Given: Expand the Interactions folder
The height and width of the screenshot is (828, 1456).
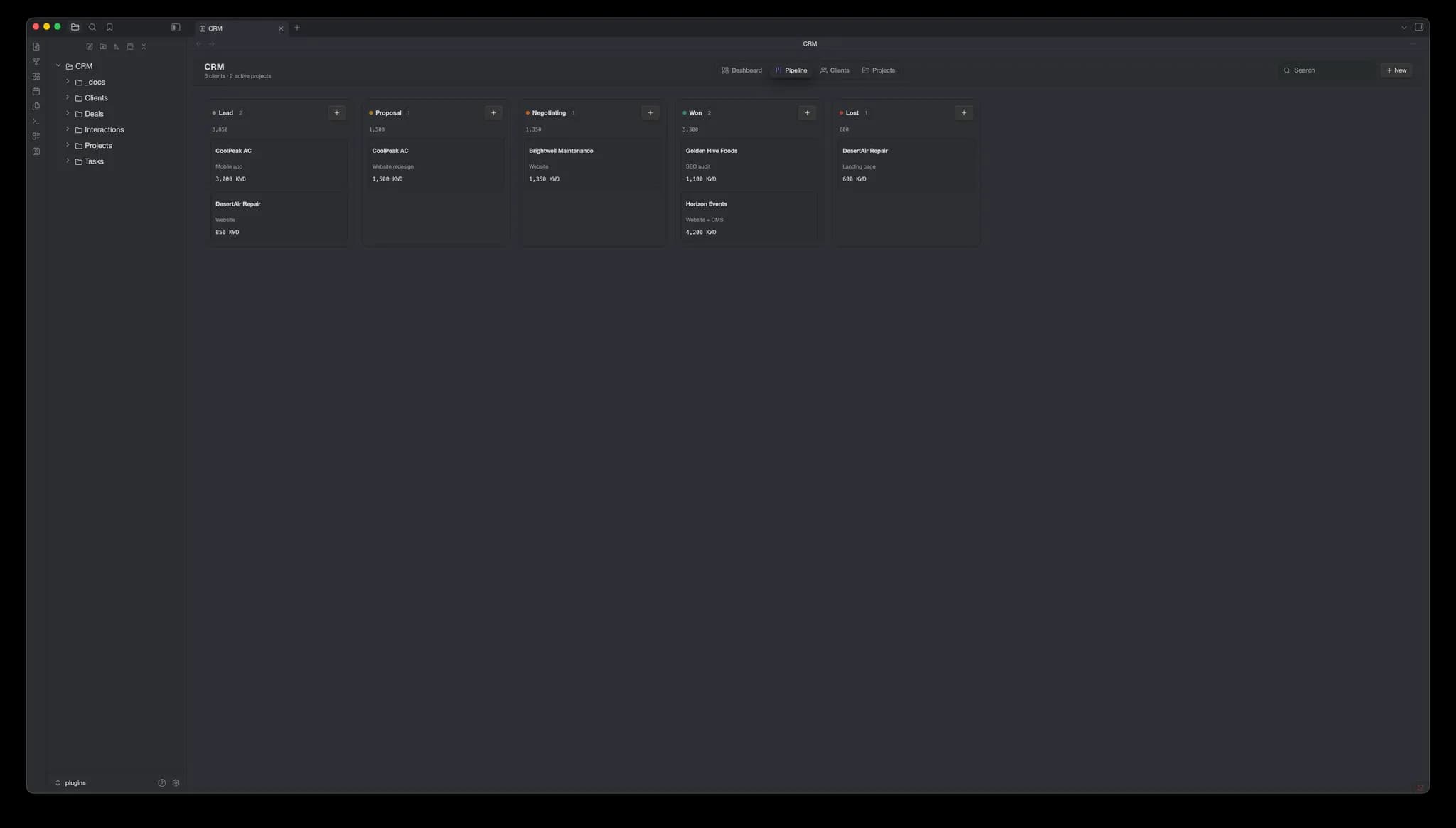Looking at the screenshot, I should 68,129.
